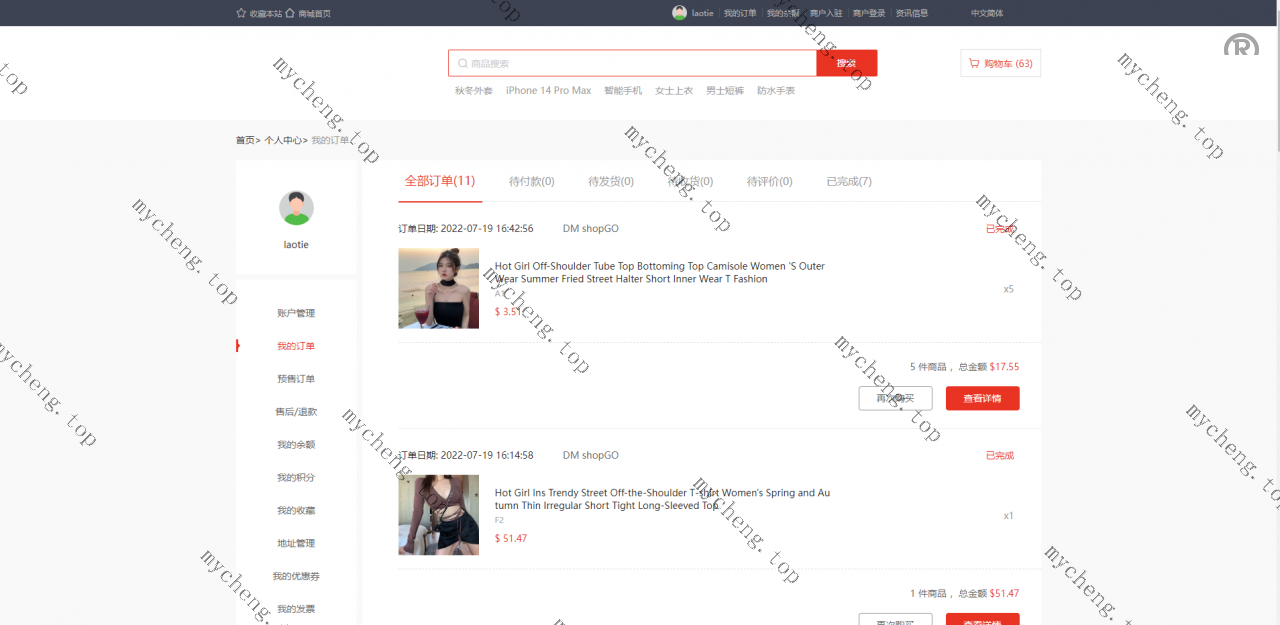Click 再次购买 for the first order
Screen dimensions: 1280x625
tap(895, 398)
